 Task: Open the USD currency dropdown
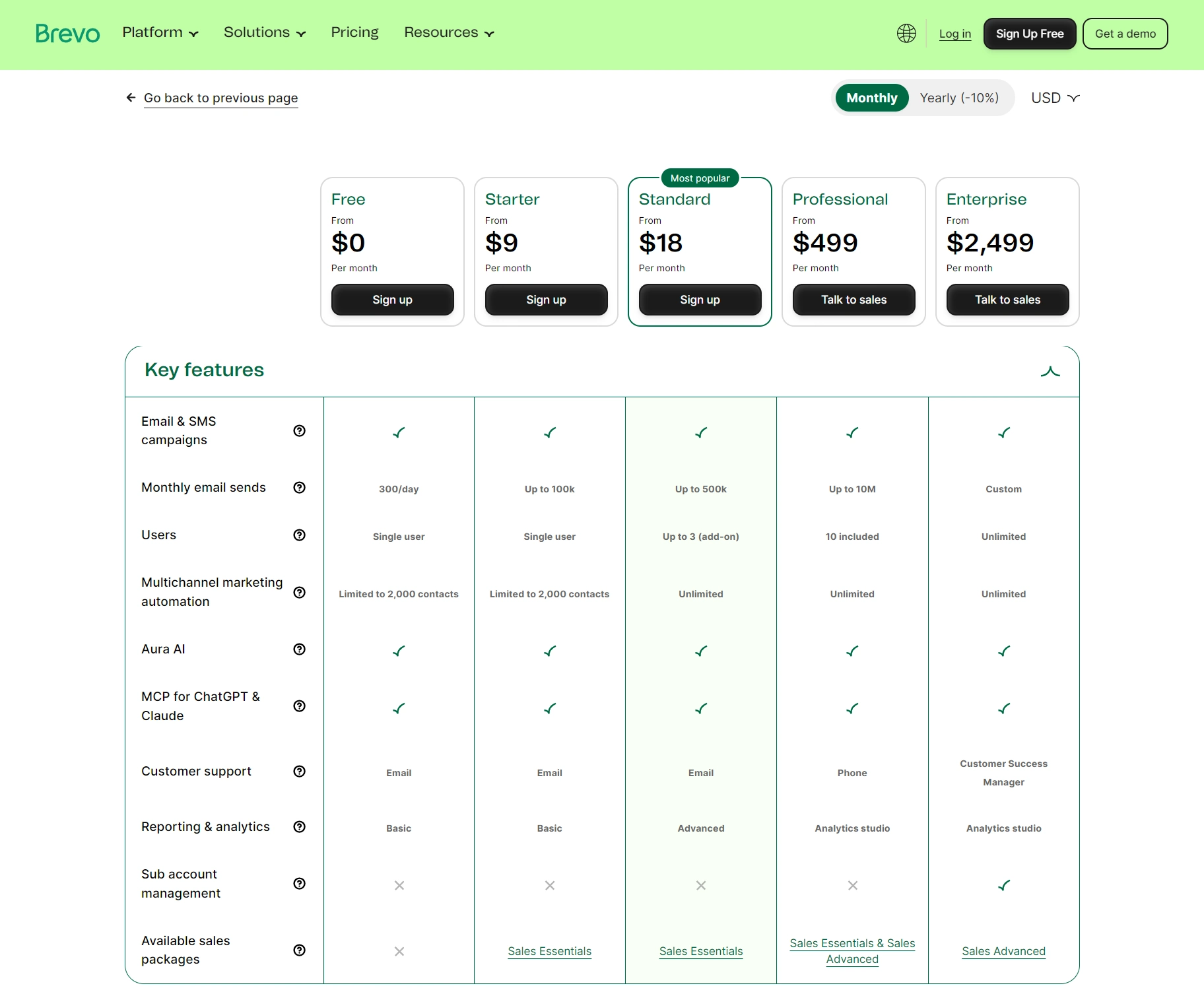(1055, 98)
